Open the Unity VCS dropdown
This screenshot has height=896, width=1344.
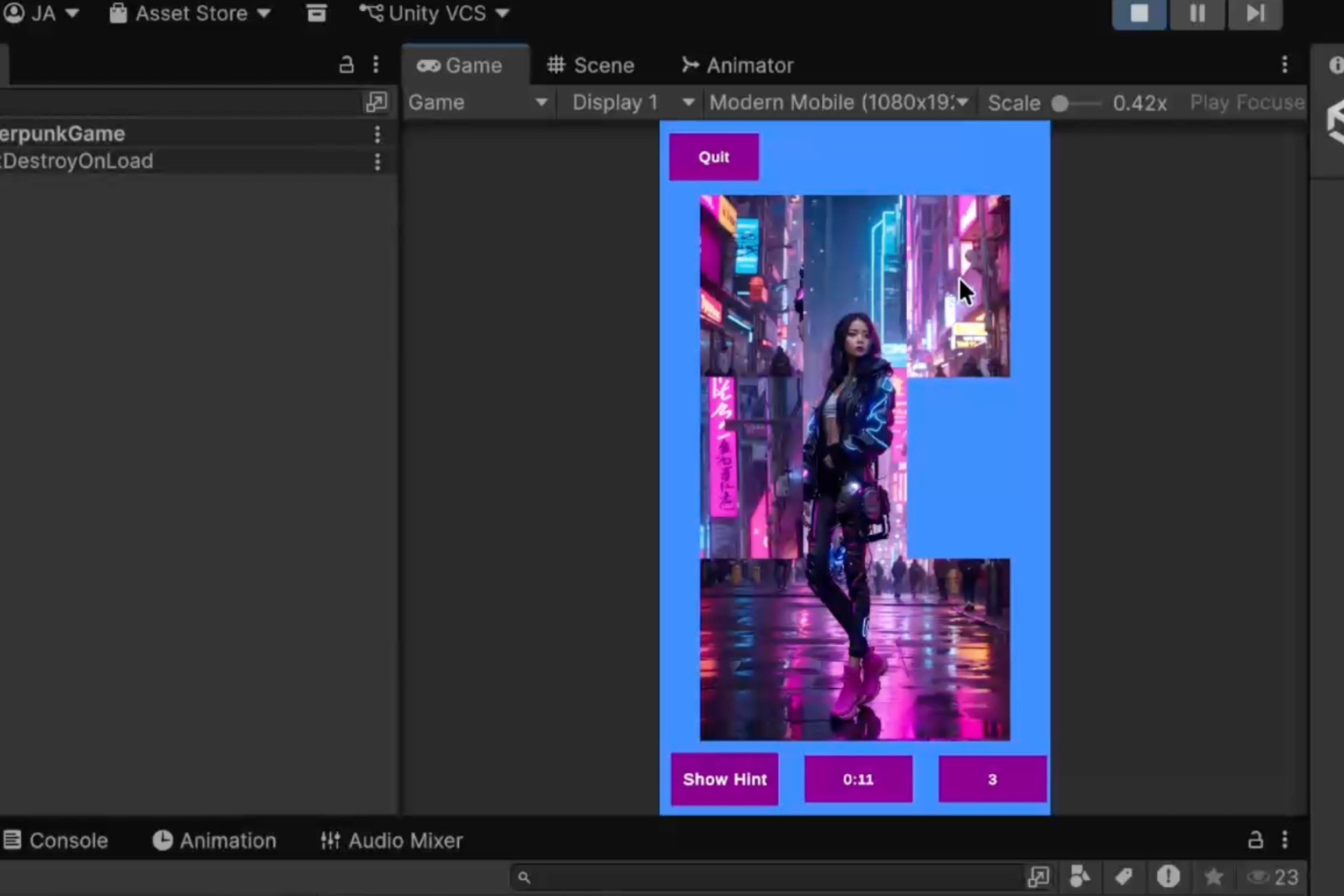pyautogui.click(x=435, y=13)
